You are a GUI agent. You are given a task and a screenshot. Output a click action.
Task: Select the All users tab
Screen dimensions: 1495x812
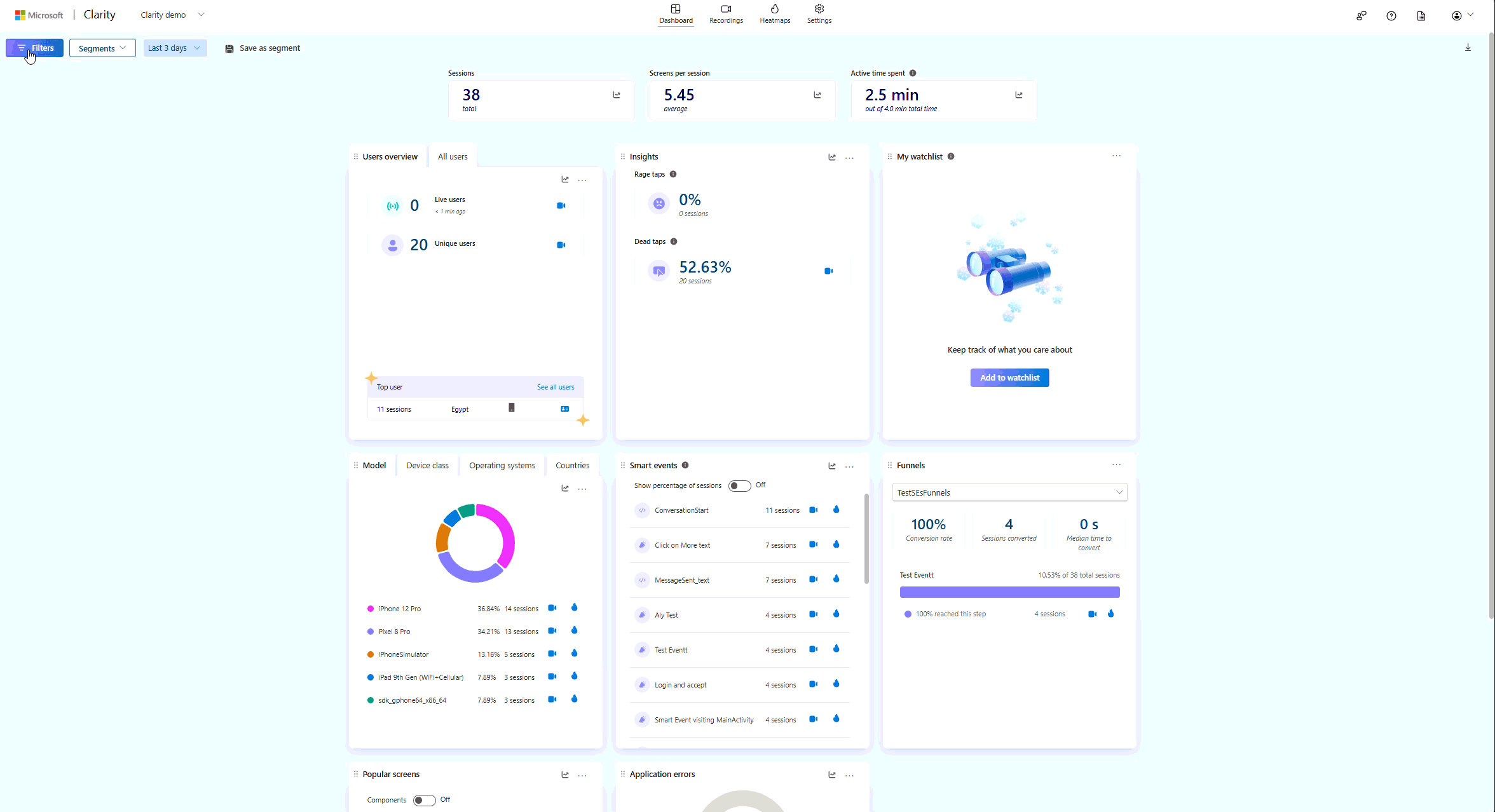click(x=453, y=157)
